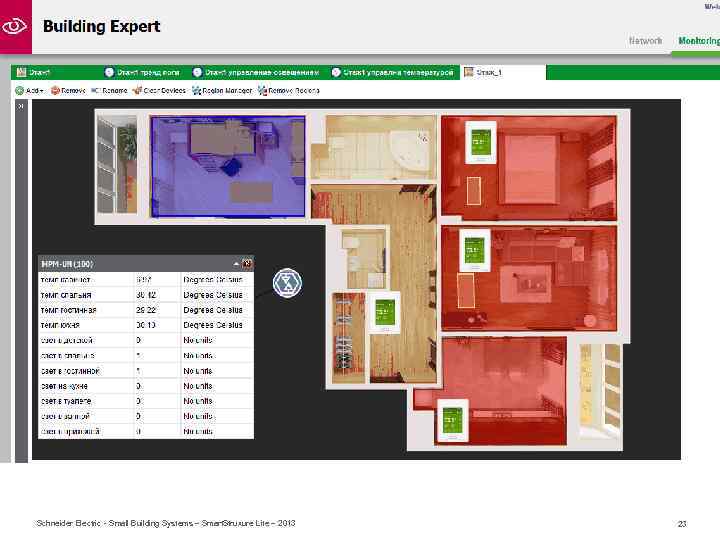Click the MPM controller hexagon icon
This screenshot has height=540, width=720.
click(x=287, y=282)
